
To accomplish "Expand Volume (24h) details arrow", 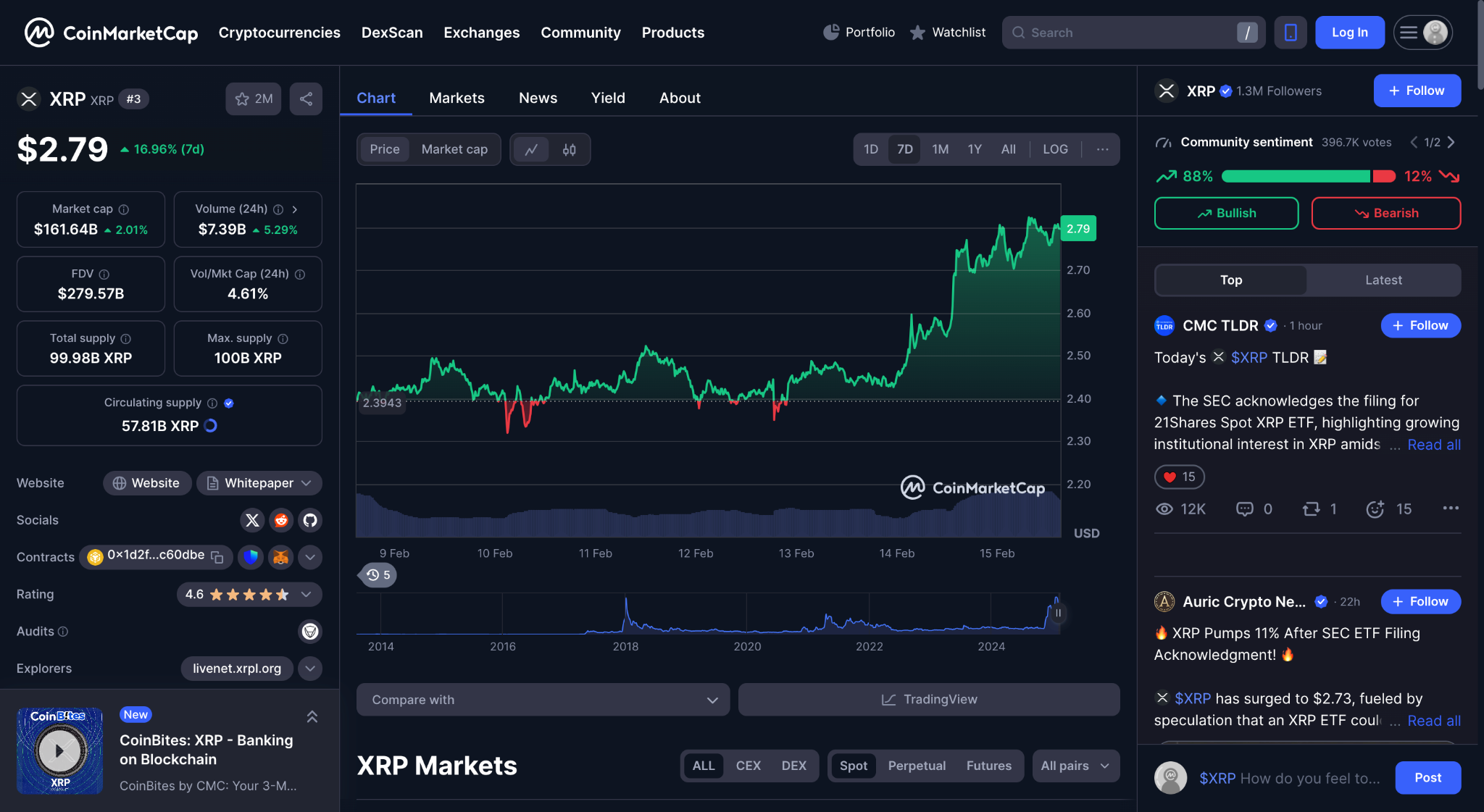I will tap(295, 209).
